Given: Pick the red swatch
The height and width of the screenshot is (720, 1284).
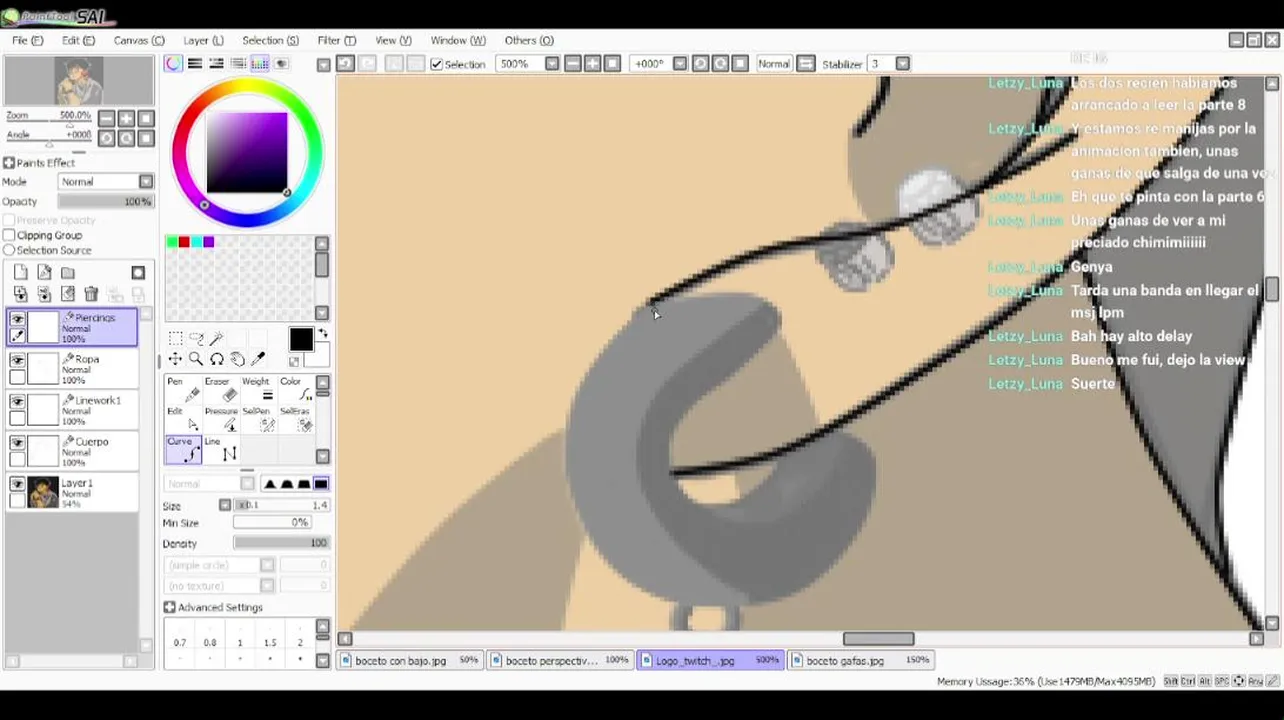Looking at the screenshot, I should click(x=184, y=242).
